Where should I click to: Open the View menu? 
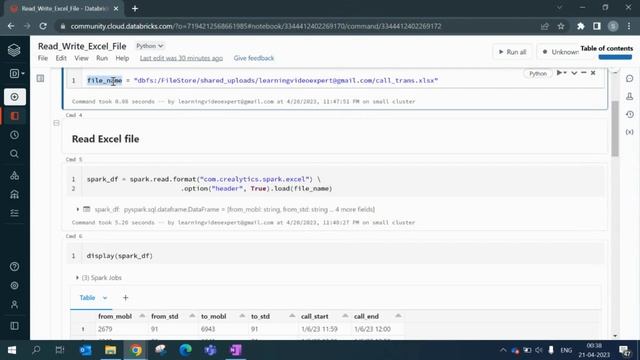[x=81, y=58]
